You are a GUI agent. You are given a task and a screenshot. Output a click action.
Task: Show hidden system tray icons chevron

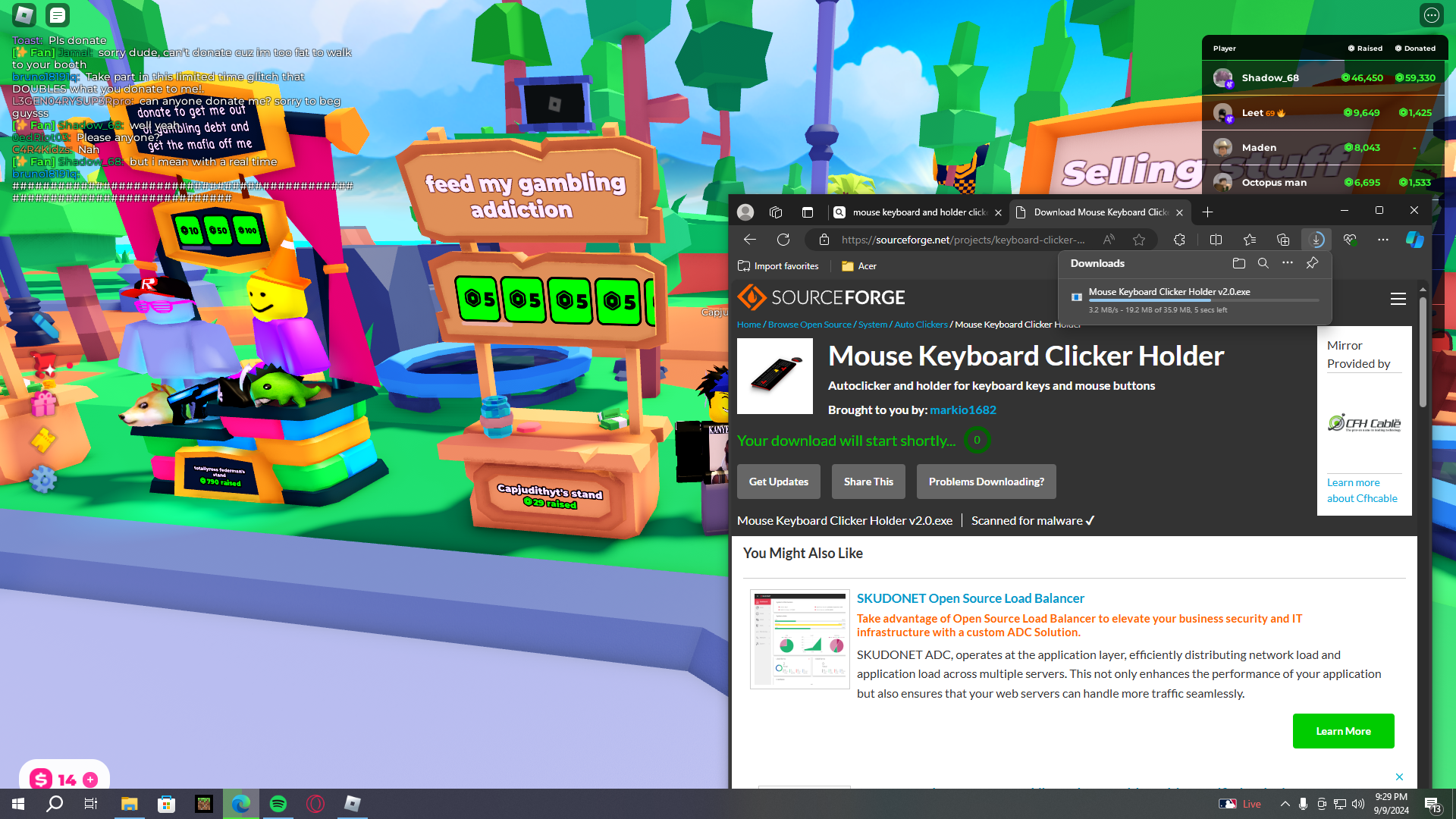[x=1285, y=804]
